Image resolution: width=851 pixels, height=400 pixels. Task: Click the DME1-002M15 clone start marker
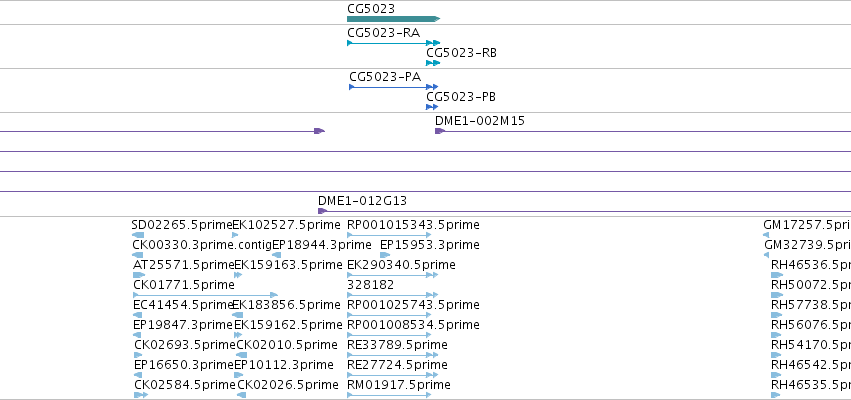440,131
